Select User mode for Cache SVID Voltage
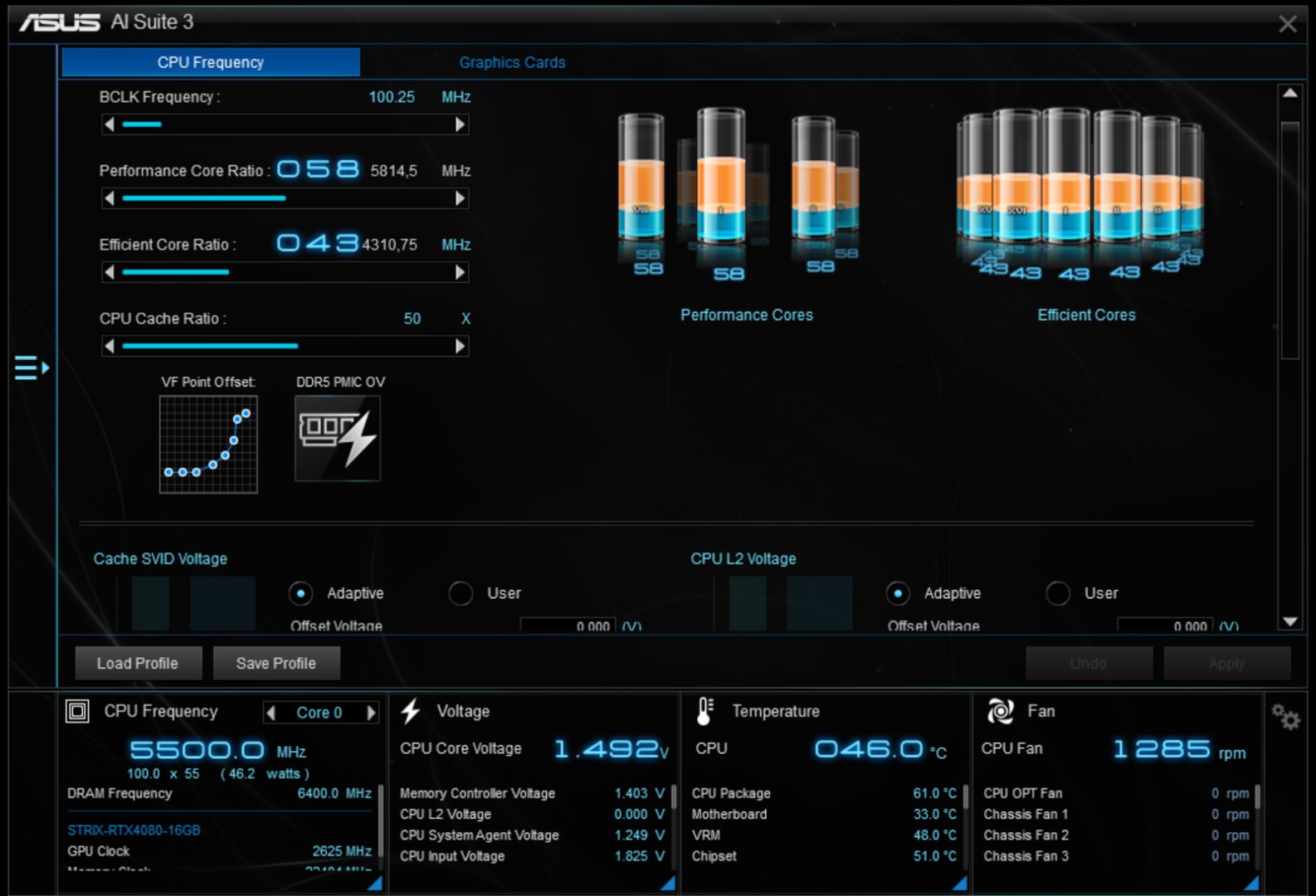The image size is (1316, 896). pos(461,593)
